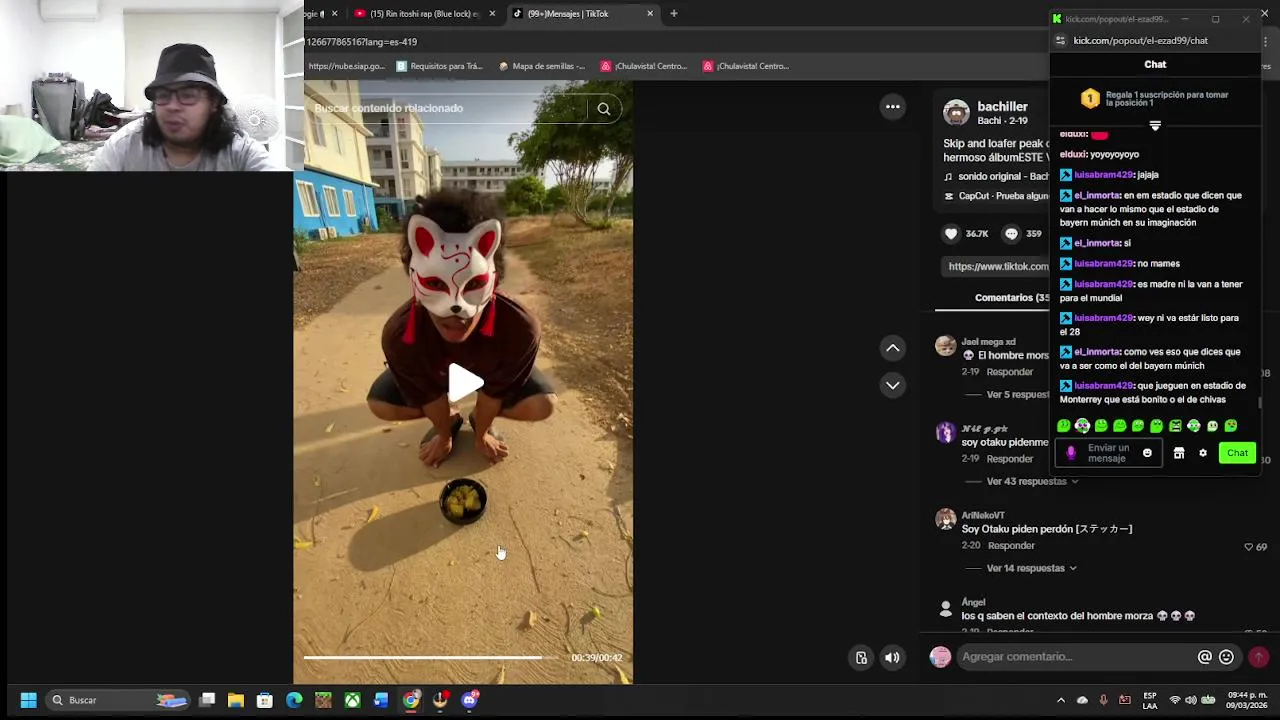Open 'Requisitos para Trá...' bookmark
1280x720 pixels.
tap(440, 66)
